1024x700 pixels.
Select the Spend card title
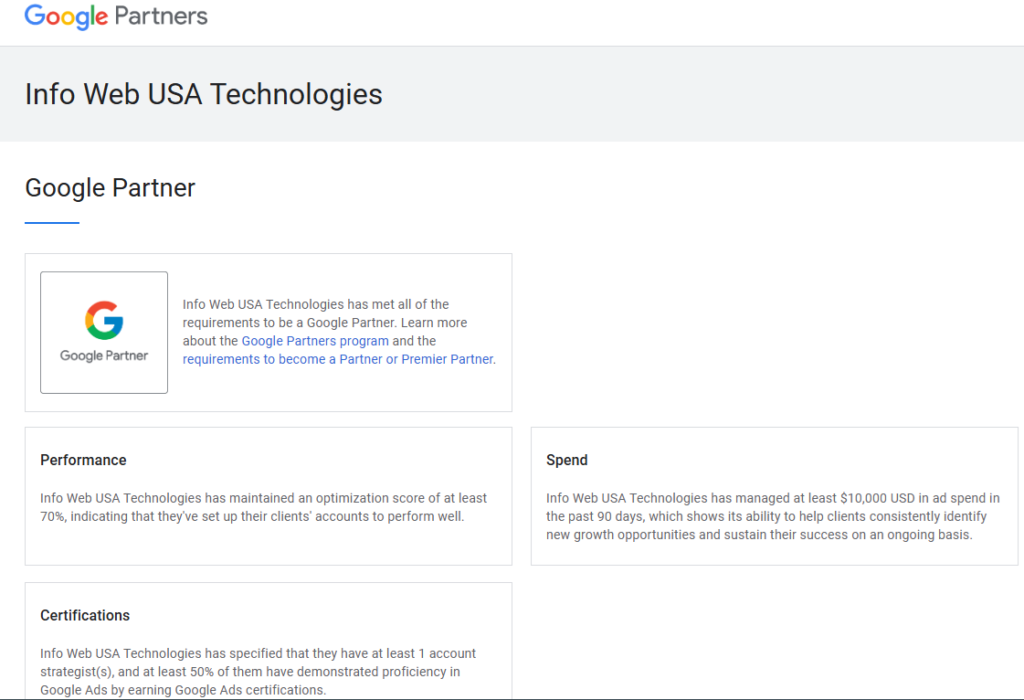point(567,460)
